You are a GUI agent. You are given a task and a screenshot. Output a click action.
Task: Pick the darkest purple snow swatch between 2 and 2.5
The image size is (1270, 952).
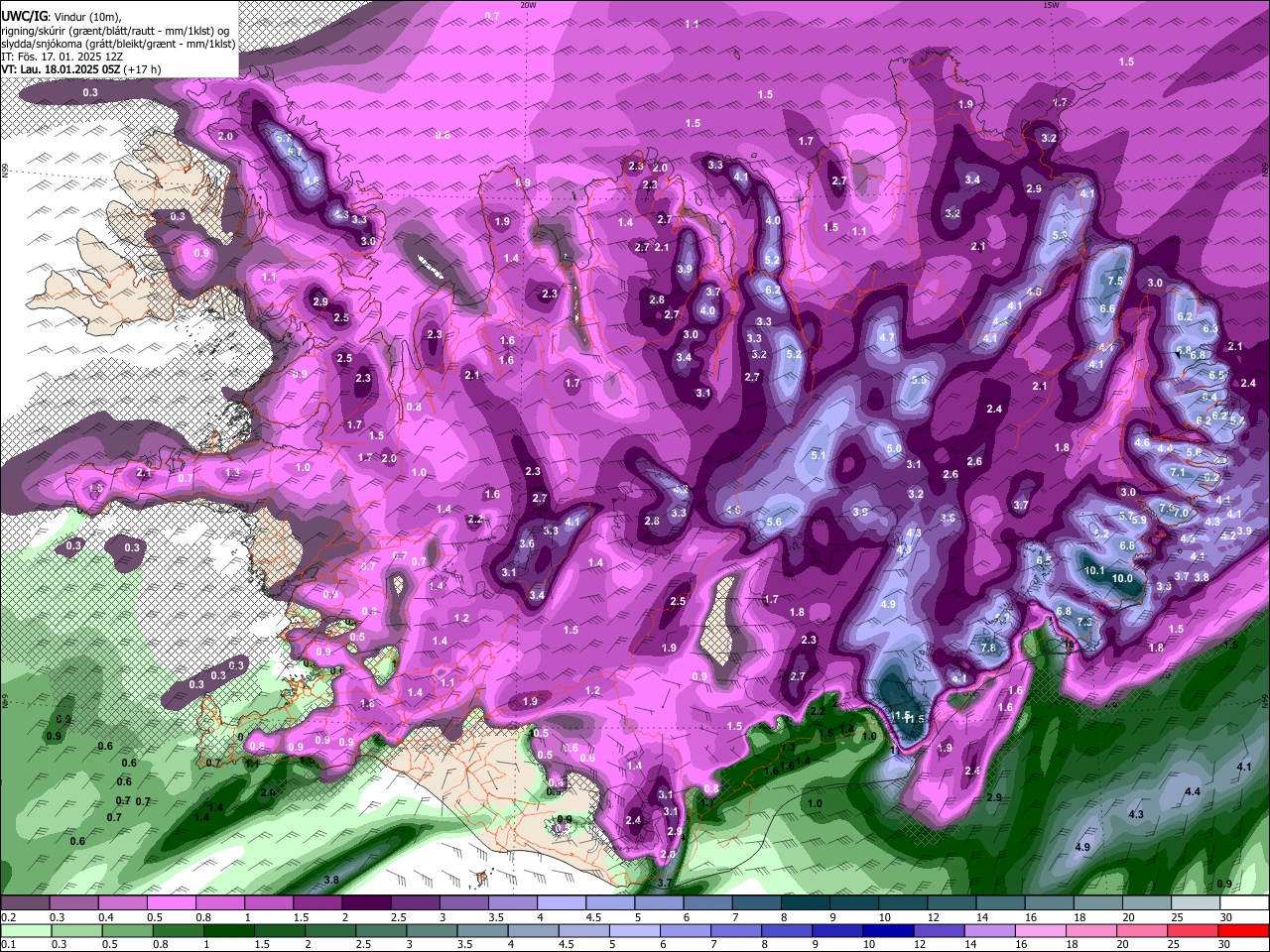[x=366, y=903]
